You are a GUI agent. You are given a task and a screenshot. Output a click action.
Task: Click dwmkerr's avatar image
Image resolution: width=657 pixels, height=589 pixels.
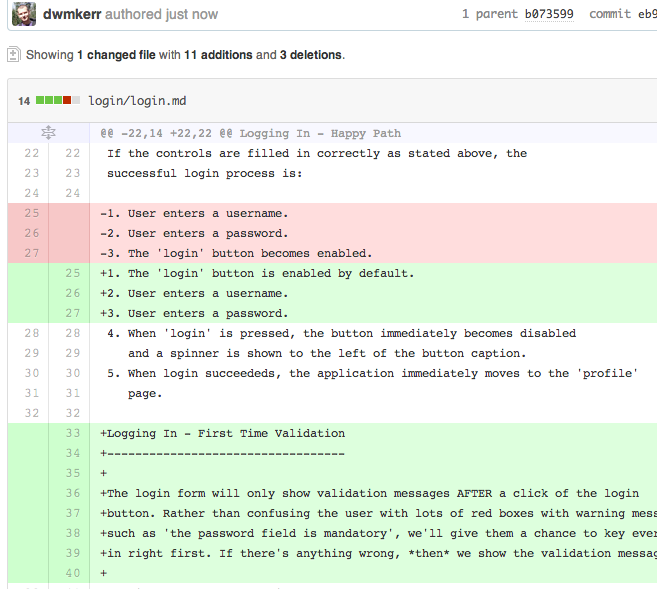pyautogui.click(x=24, y=14)
